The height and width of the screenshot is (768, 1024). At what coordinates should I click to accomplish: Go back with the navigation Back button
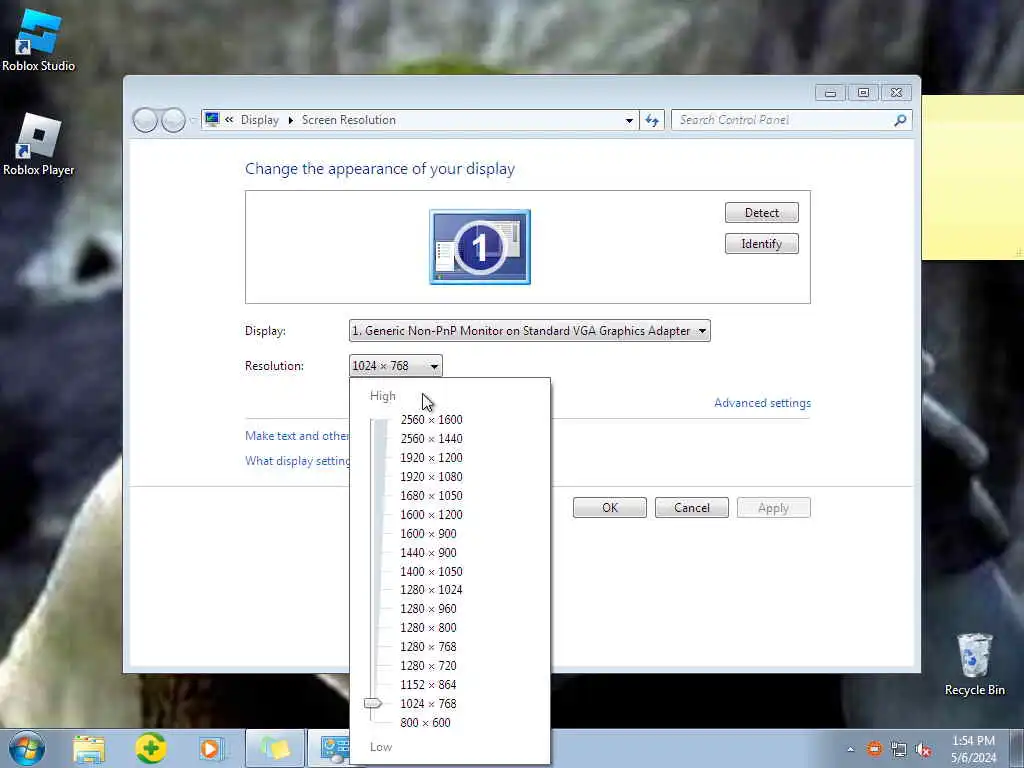tap(145, 120)
